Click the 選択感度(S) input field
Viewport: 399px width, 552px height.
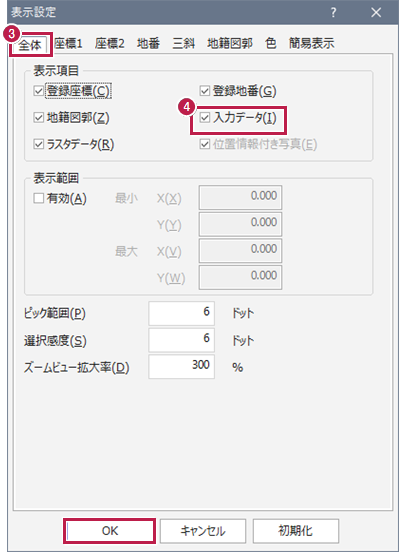coord(181,340)
